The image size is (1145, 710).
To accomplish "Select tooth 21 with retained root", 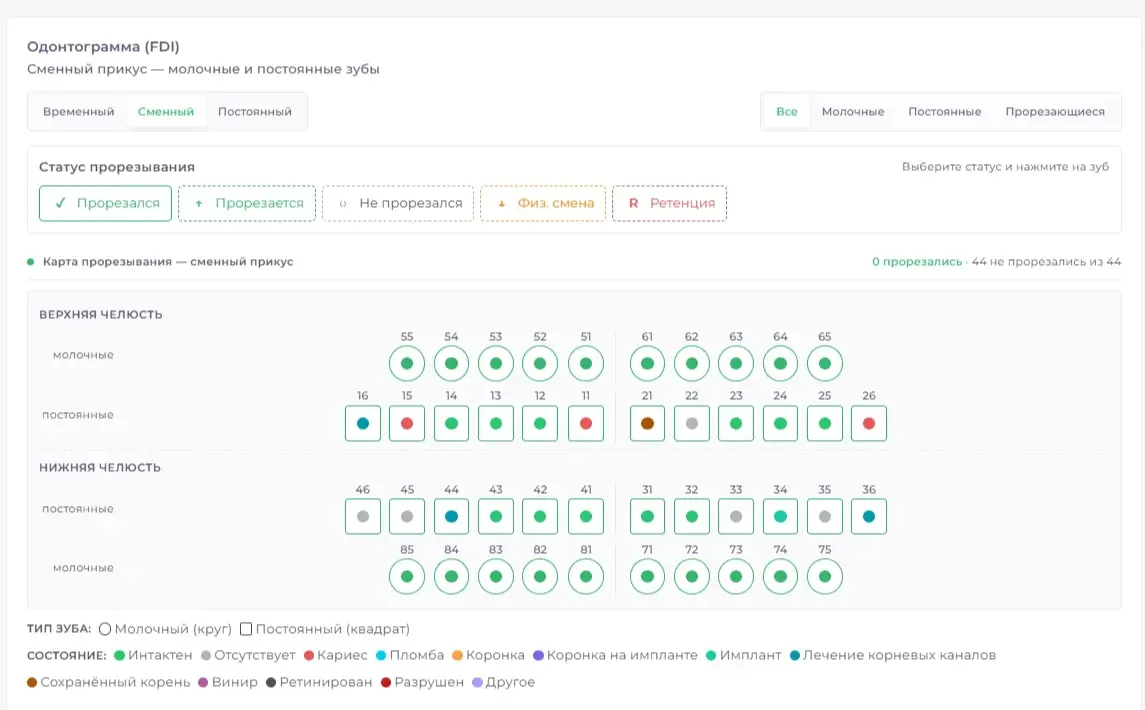I will click(x=647, y=424).
